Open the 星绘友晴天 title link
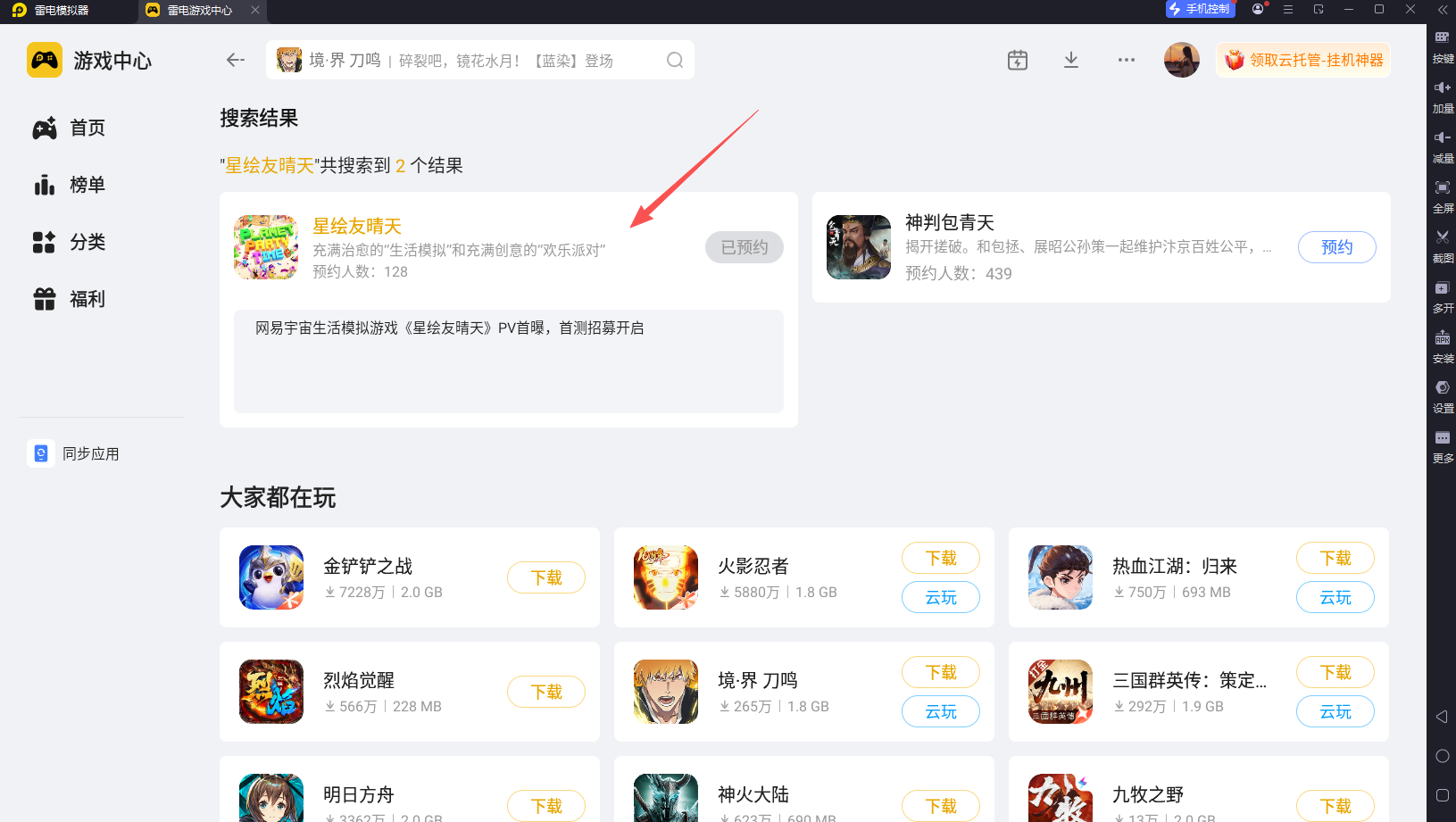 (357, 226)
